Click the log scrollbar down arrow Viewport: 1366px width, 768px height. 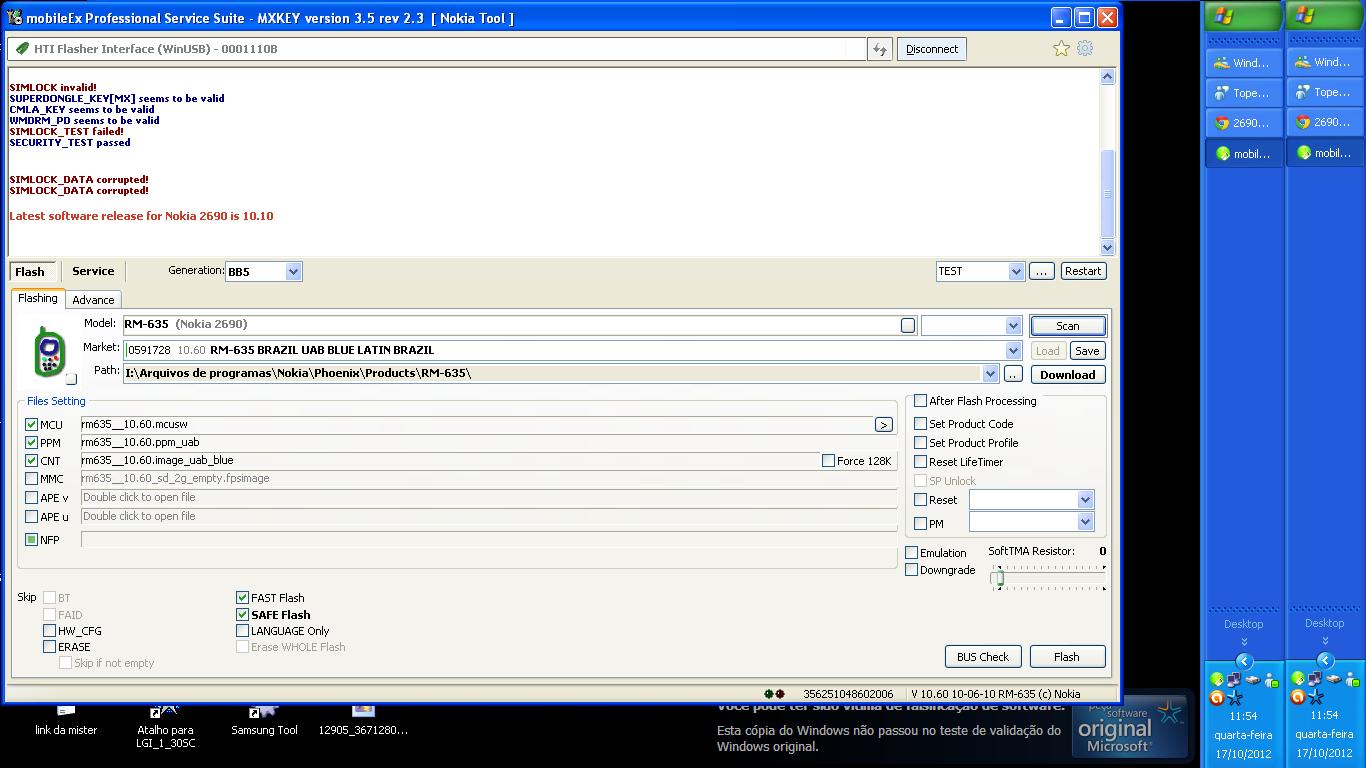pyautogui.click(x=1107, y=247)
